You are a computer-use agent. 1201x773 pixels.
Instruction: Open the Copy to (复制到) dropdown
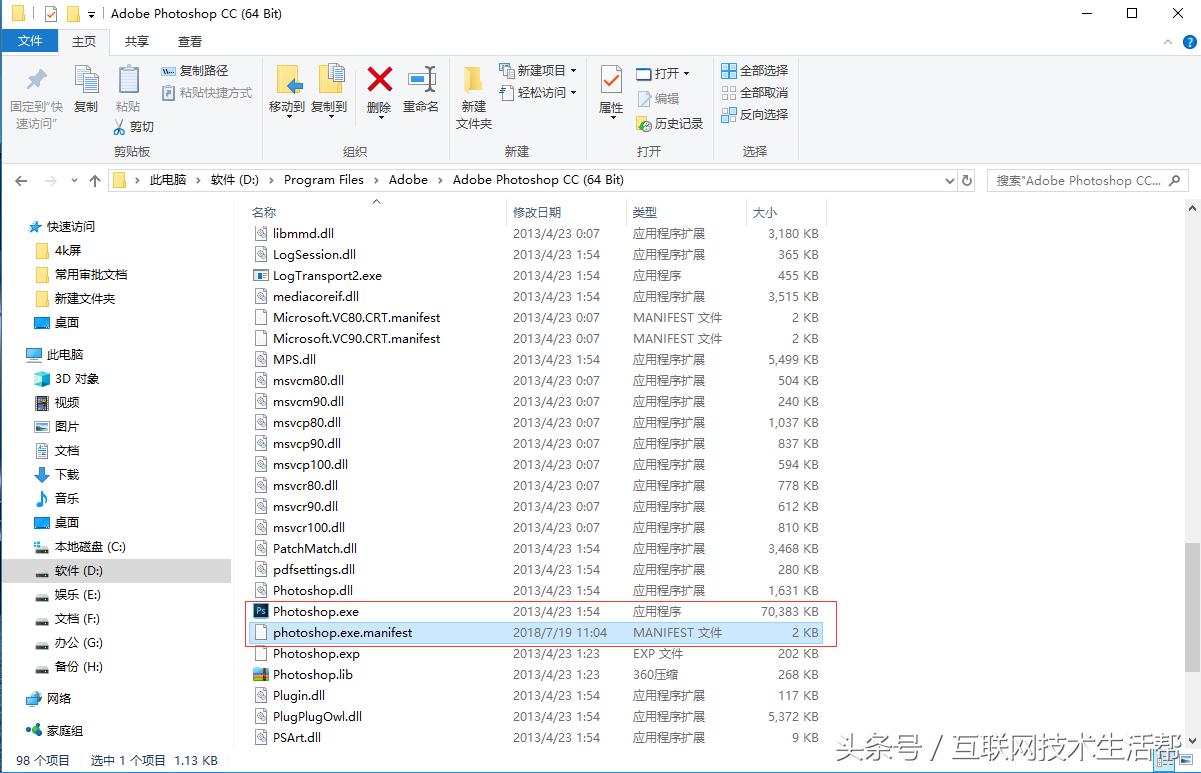click(x=329, y=116)
